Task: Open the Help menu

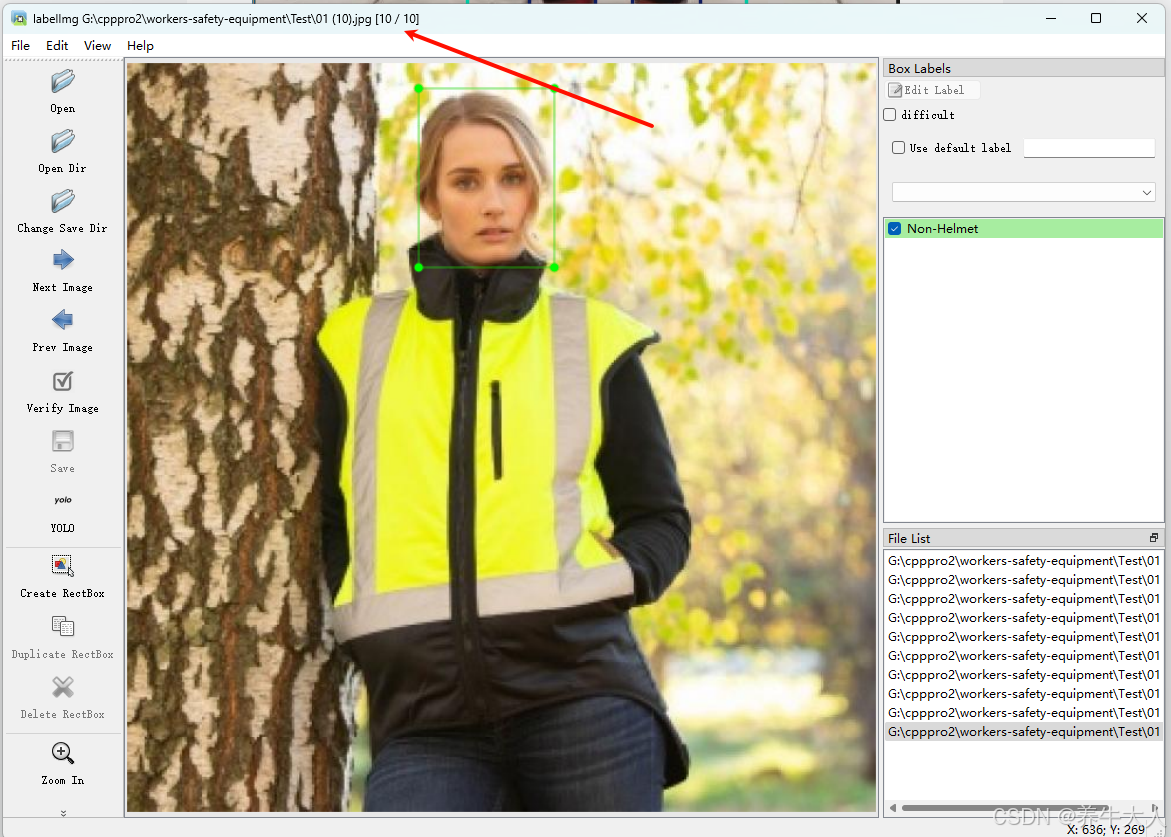Action: coord(140,46)
